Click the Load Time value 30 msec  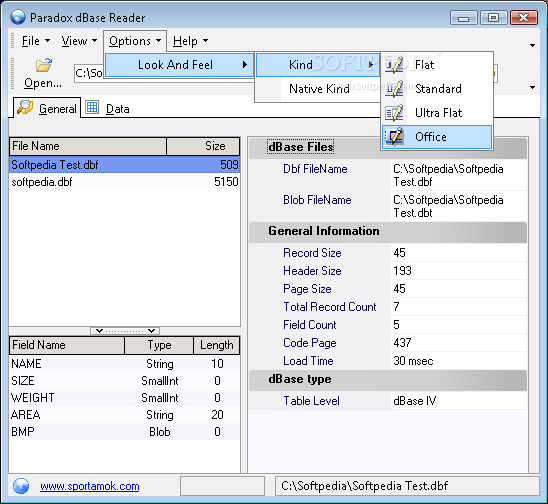413,361
